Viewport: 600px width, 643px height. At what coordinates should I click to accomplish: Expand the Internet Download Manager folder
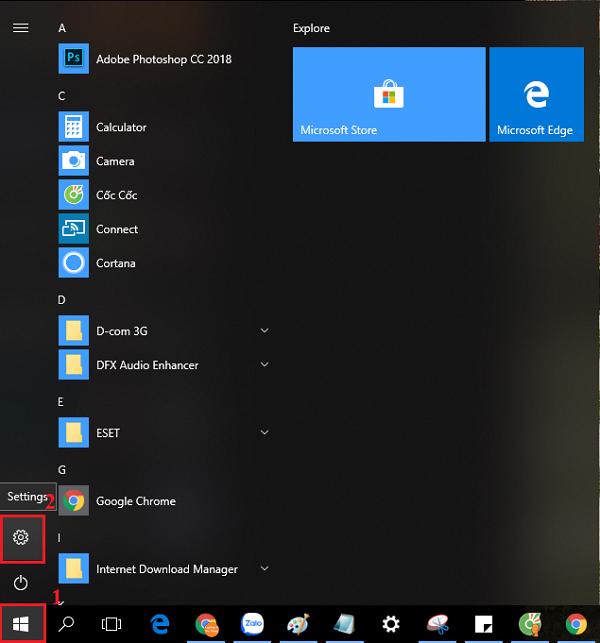pos(264,569)
